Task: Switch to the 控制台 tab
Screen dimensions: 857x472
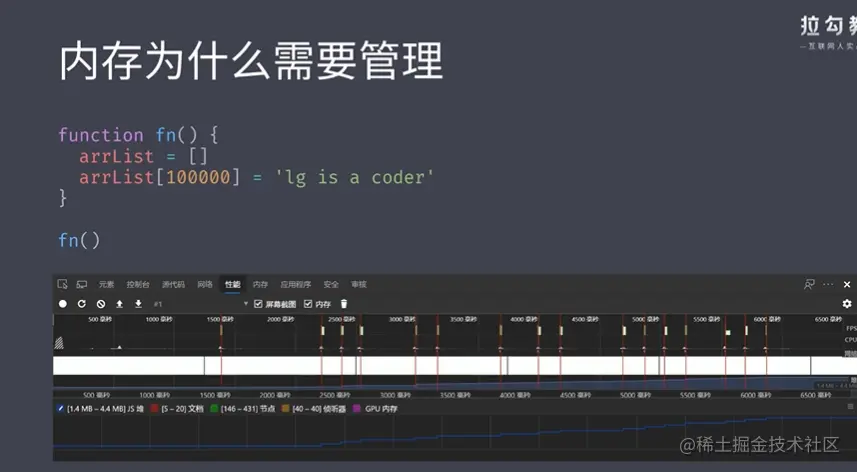Action: click(x=138, y=284)
